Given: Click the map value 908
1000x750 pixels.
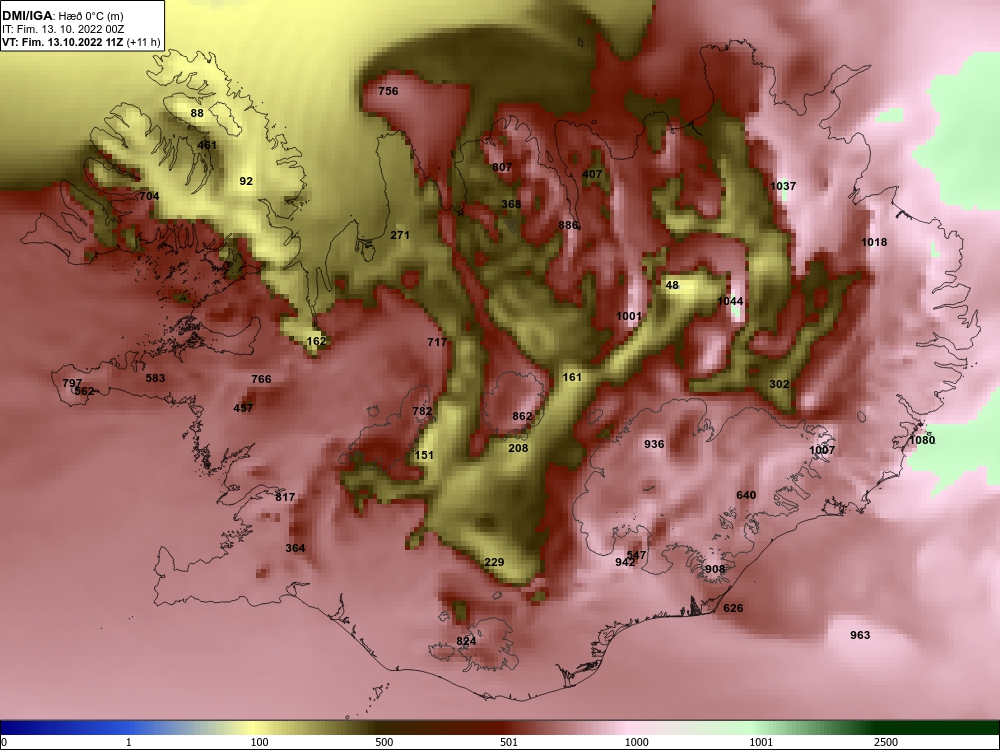Looking at the screenshot, I should click(715, 570).
